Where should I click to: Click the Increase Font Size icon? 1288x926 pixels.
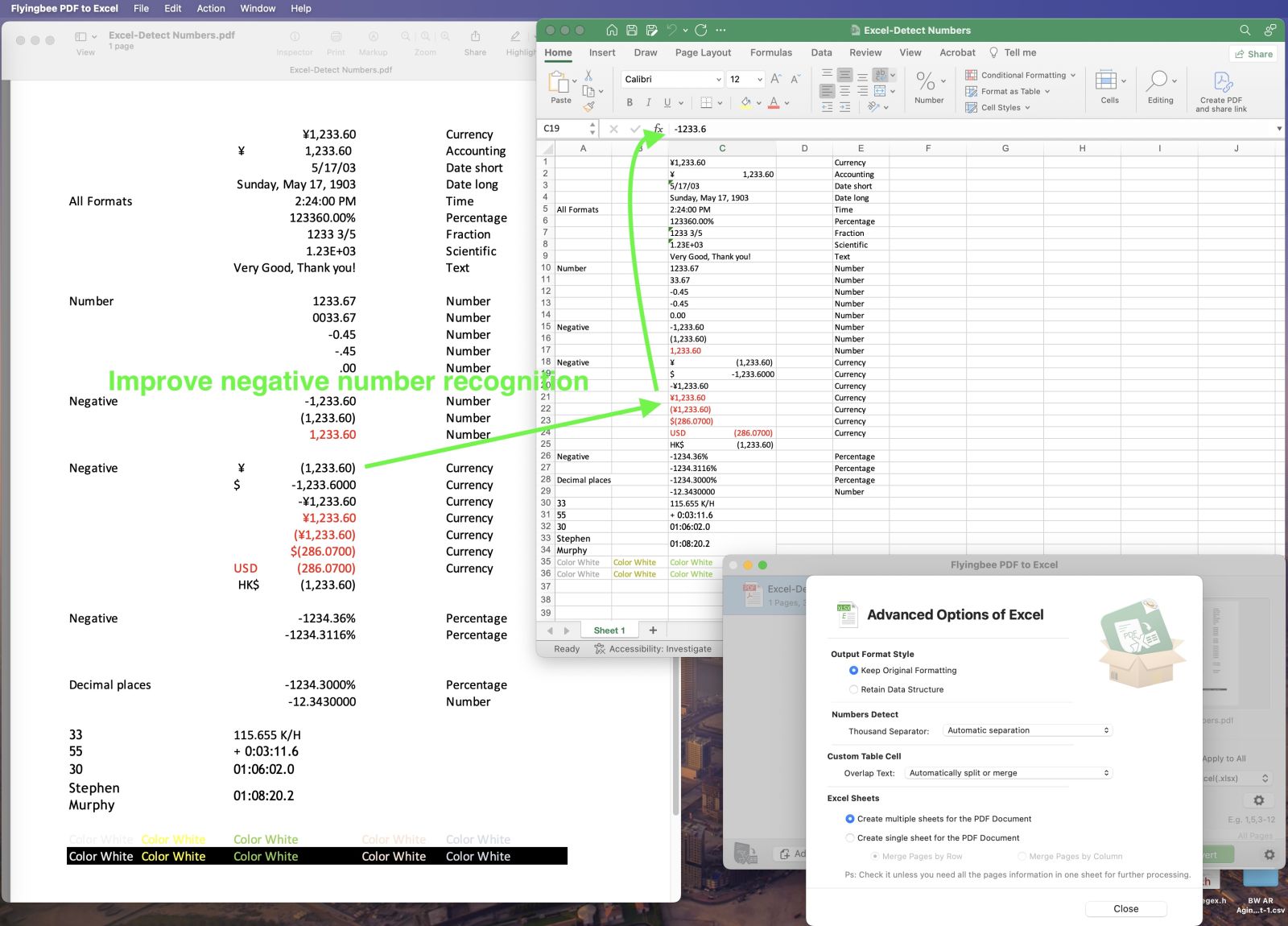(776, 79)
